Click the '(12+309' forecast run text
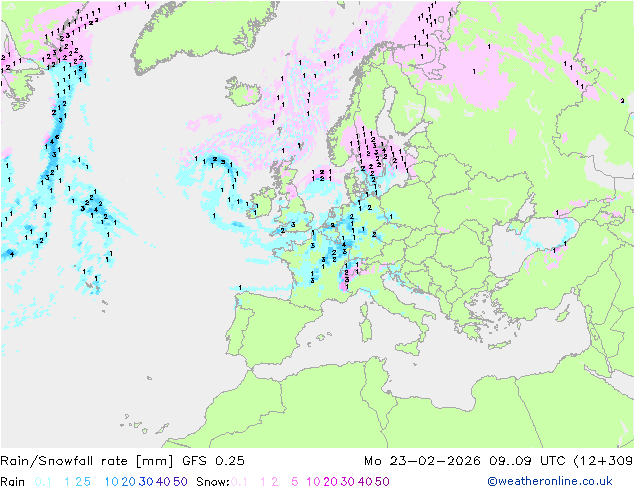This screenshot has height=490, width=634. coord(603,461)
